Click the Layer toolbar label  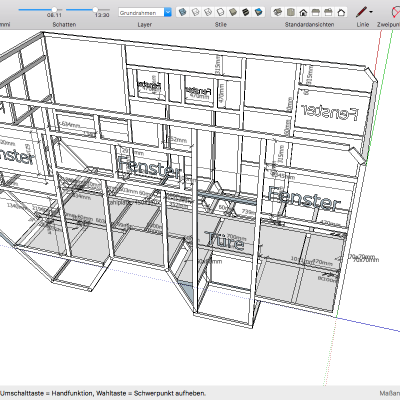145,24
